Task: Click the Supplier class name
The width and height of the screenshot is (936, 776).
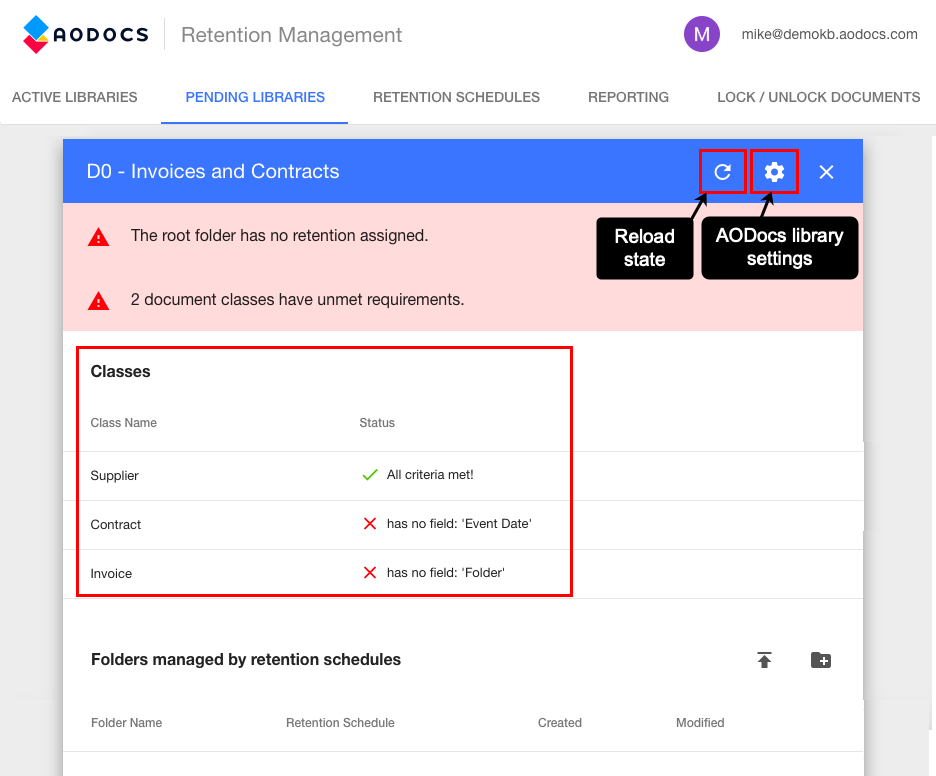Action: (114, 474)
